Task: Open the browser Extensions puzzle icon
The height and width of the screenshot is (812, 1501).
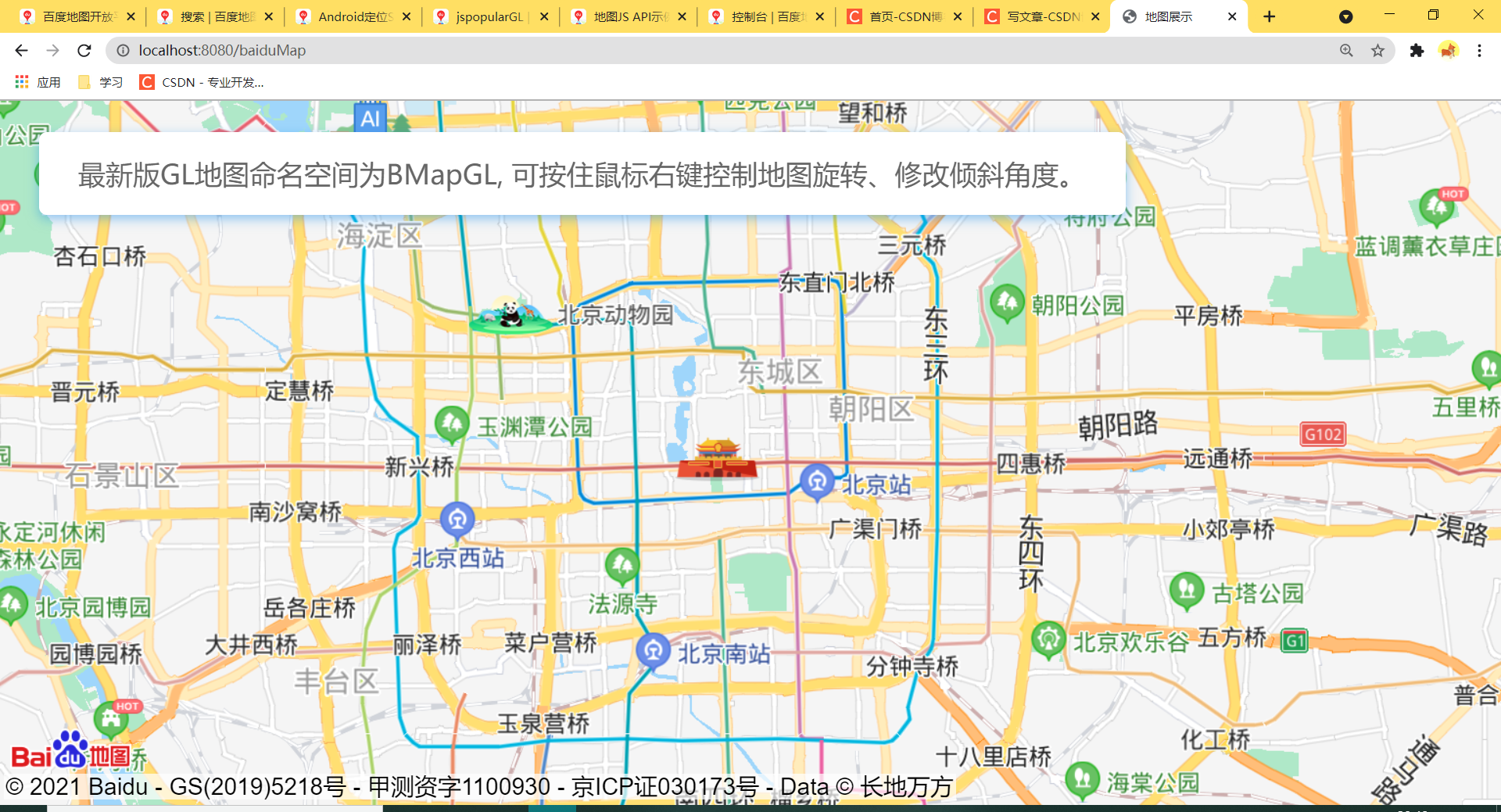Action: [1417, 50]
